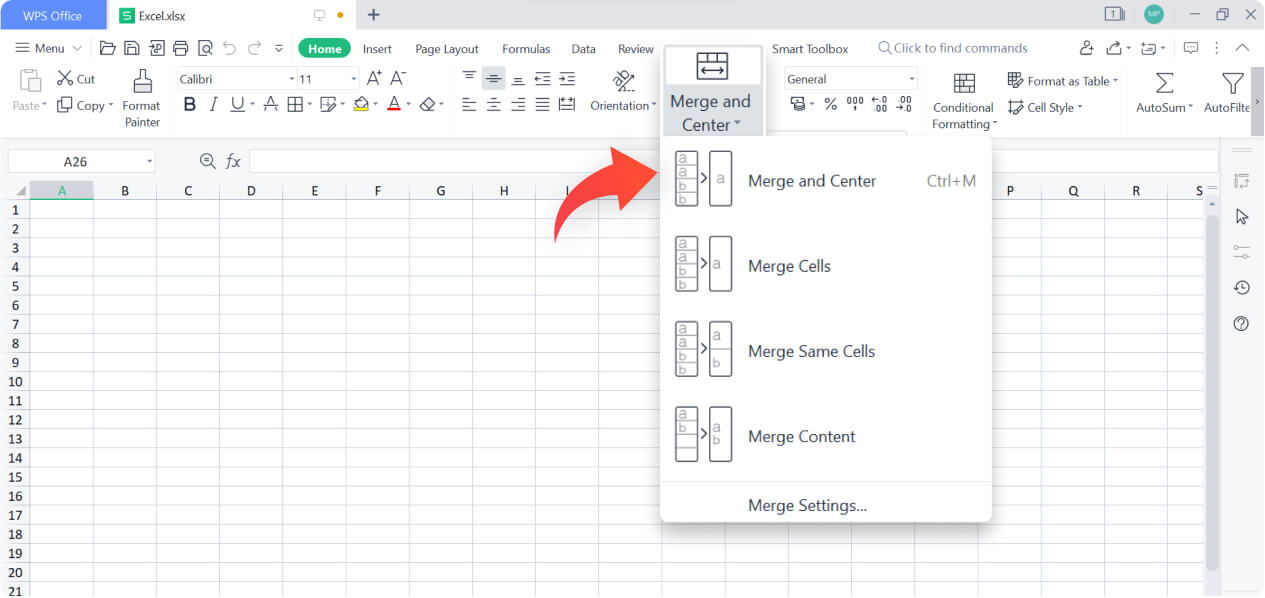Open Merge Settings at the menu bottom
This screenshot has height=598, width=1265.
click(807, 505)
